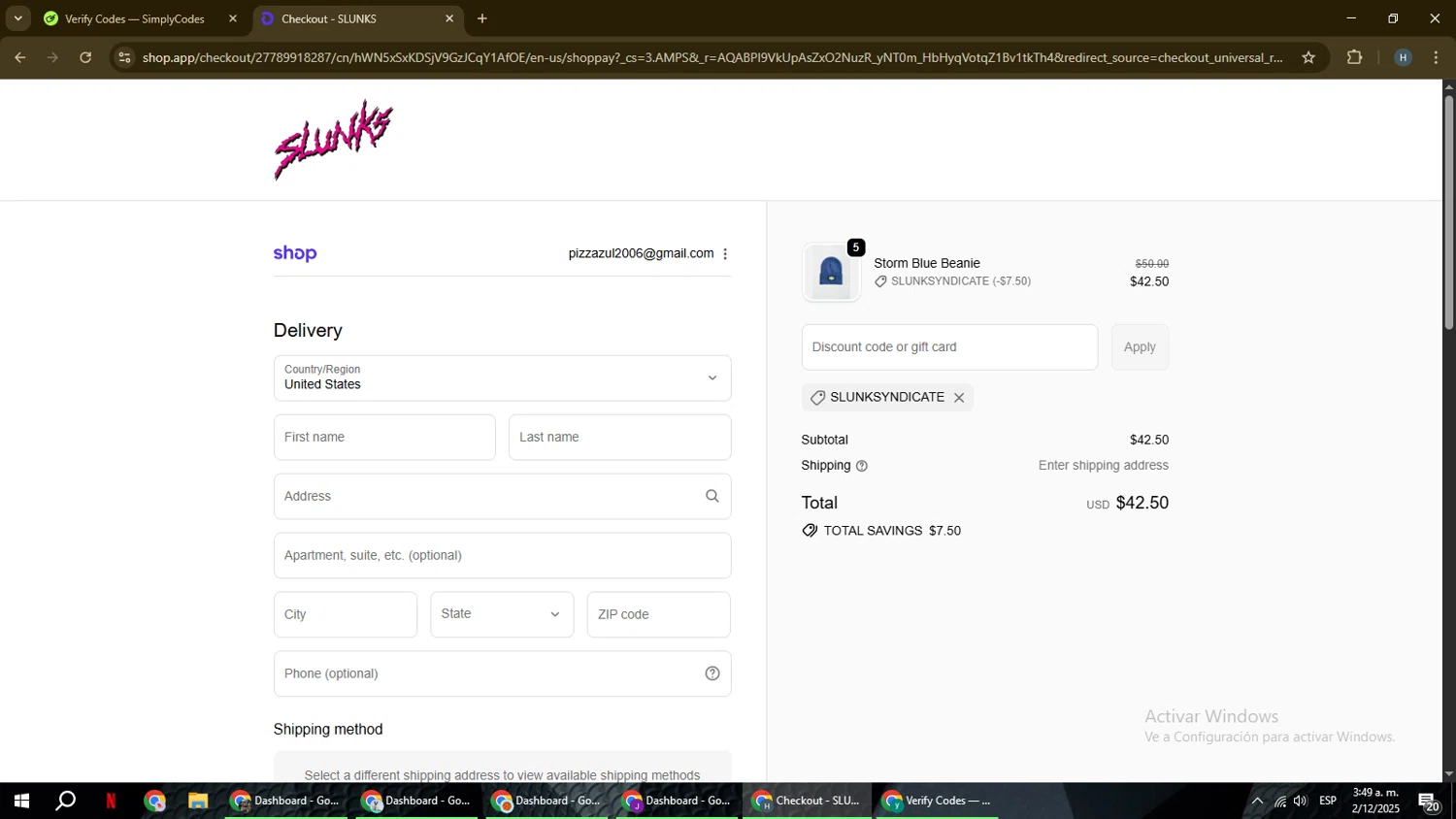
Task: View site information icon in address bar
Action: pos(123,57)
